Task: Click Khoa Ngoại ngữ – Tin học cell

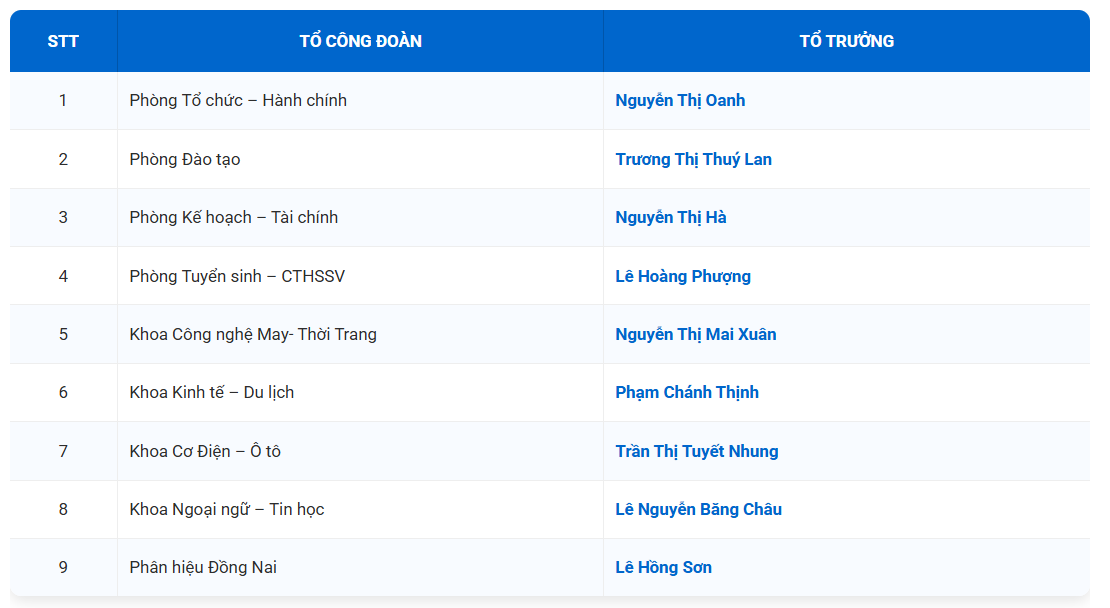Action: (227, 509)
